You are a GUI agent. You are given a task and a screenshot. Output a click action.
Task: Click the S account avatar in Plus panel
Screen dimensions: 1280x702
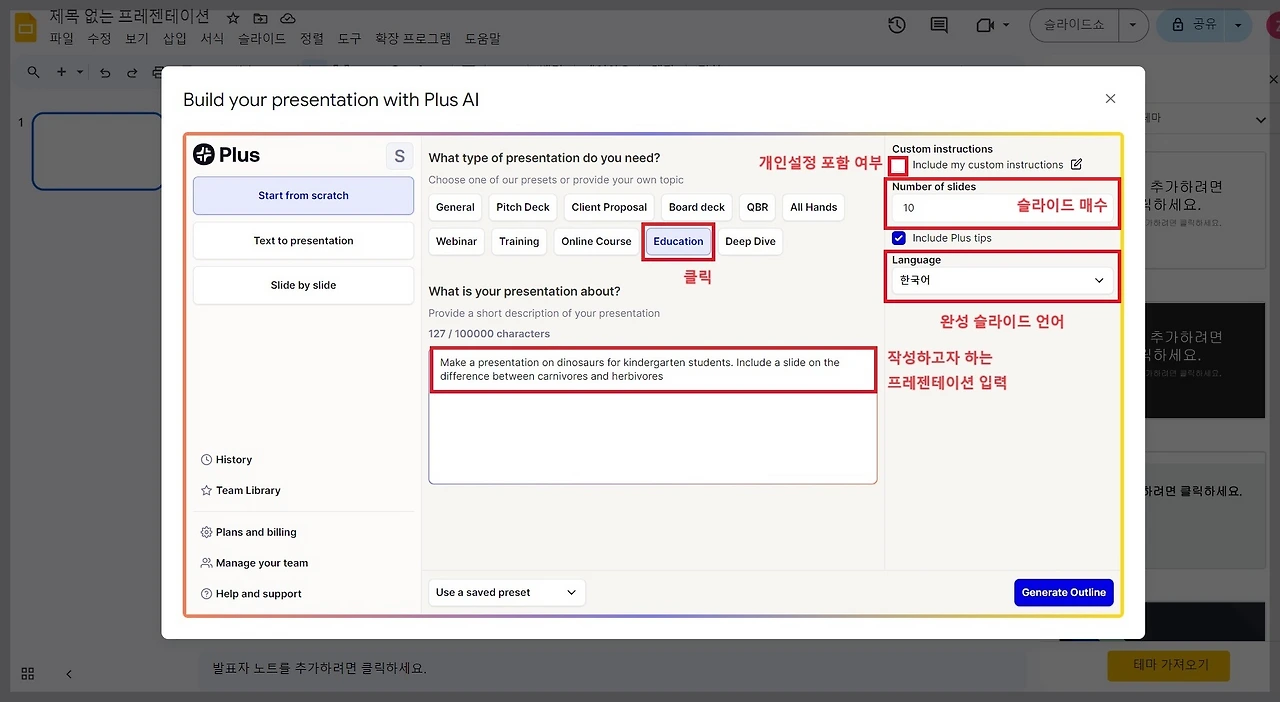(399, 156)
